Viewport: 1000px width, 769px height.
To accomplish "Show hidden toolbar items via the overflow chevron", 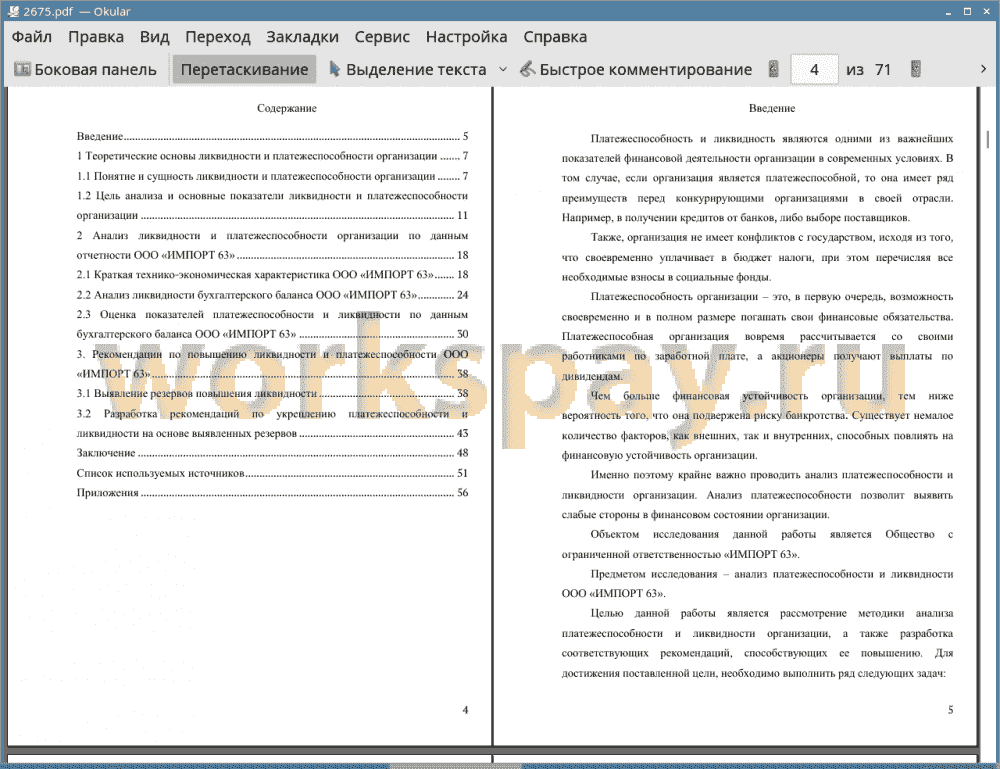I will point(983,69).
